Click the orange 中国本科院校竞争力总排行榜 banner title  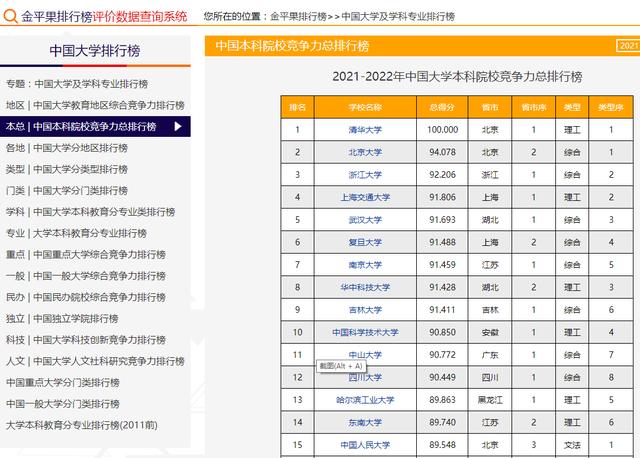point(292,45)
